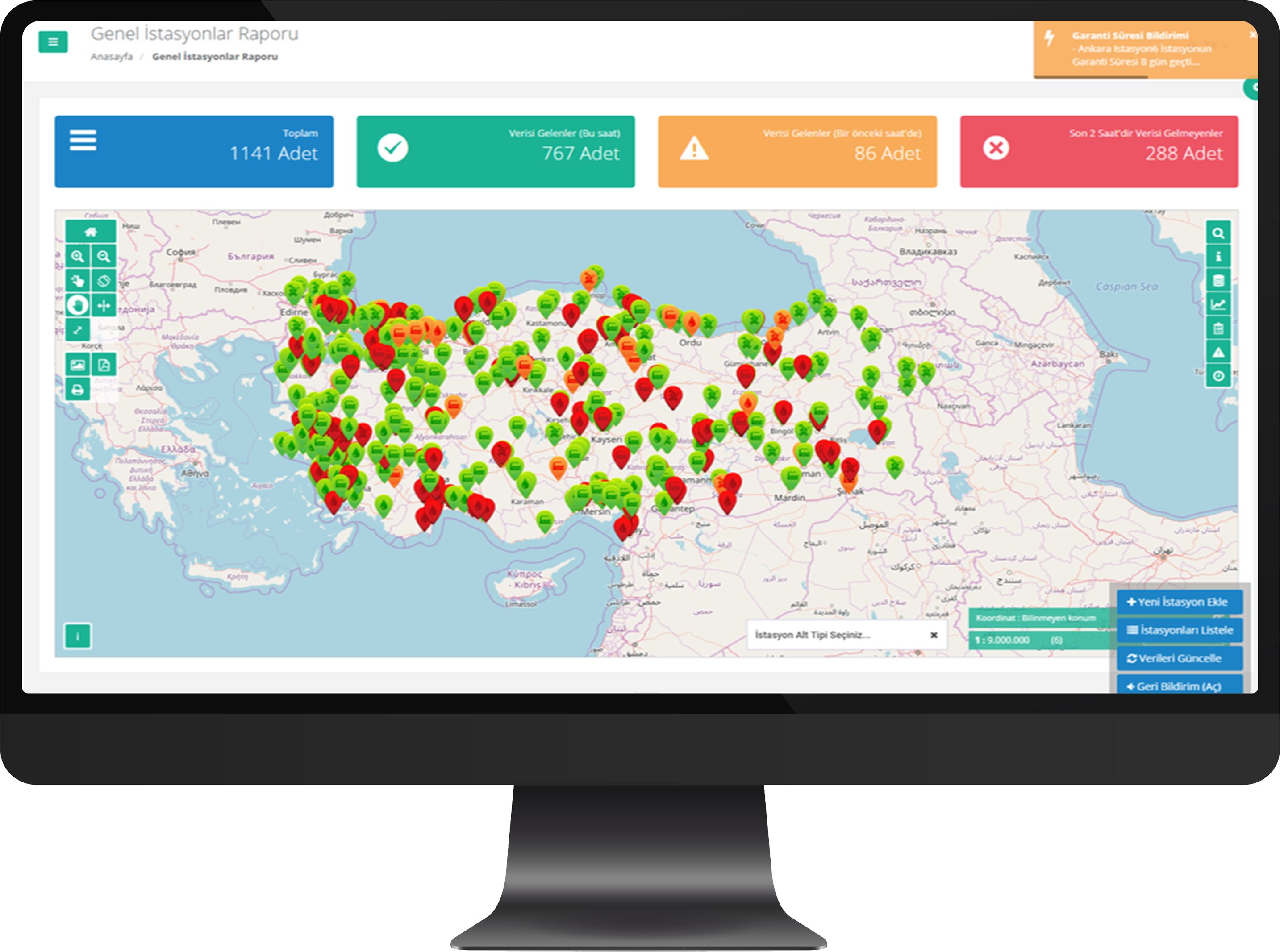The width and height of the screenshot is (1280, 952).
Task: Click the rotate map tool
Action: coord(104,281)
